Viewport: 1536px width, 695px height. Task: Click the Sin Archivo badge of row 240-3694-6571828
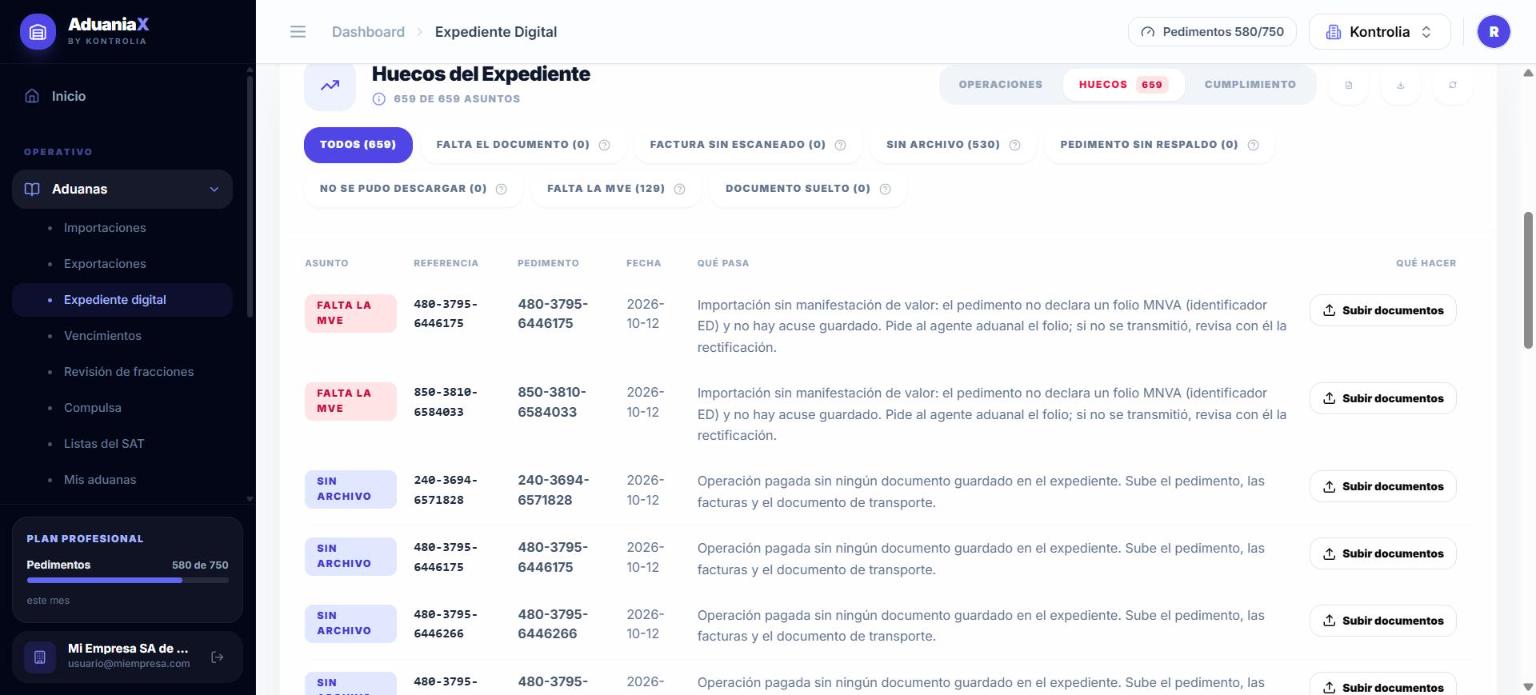[x=350, y=489]
